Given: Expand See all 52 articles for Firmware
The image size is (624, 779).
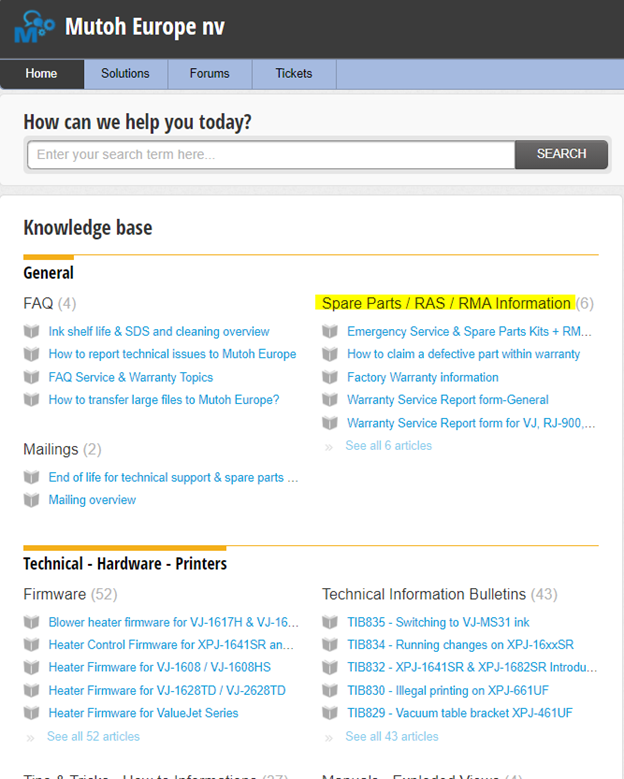Looking at the screenshot, I should pyautogui.click(x=93, y=737).
